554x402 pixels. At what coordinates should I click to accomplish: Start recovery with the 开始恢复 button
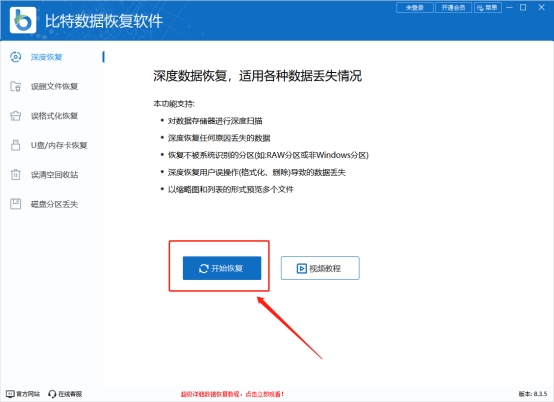[222, 268]
